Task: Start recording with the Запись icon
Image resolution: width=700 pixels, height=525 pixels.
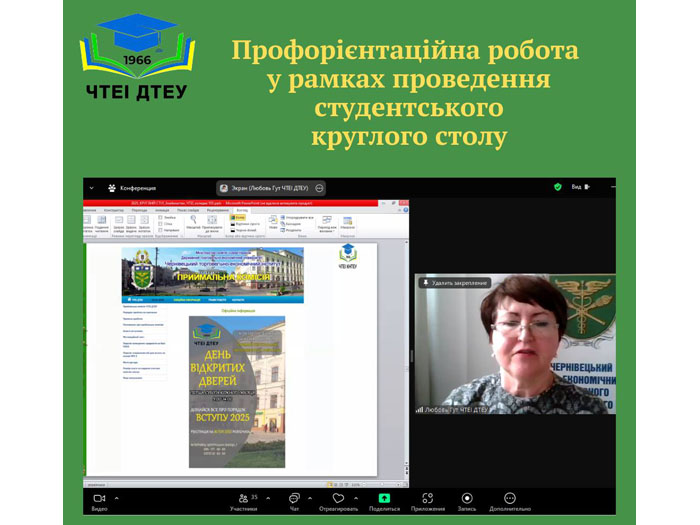Action: point(467,497)
